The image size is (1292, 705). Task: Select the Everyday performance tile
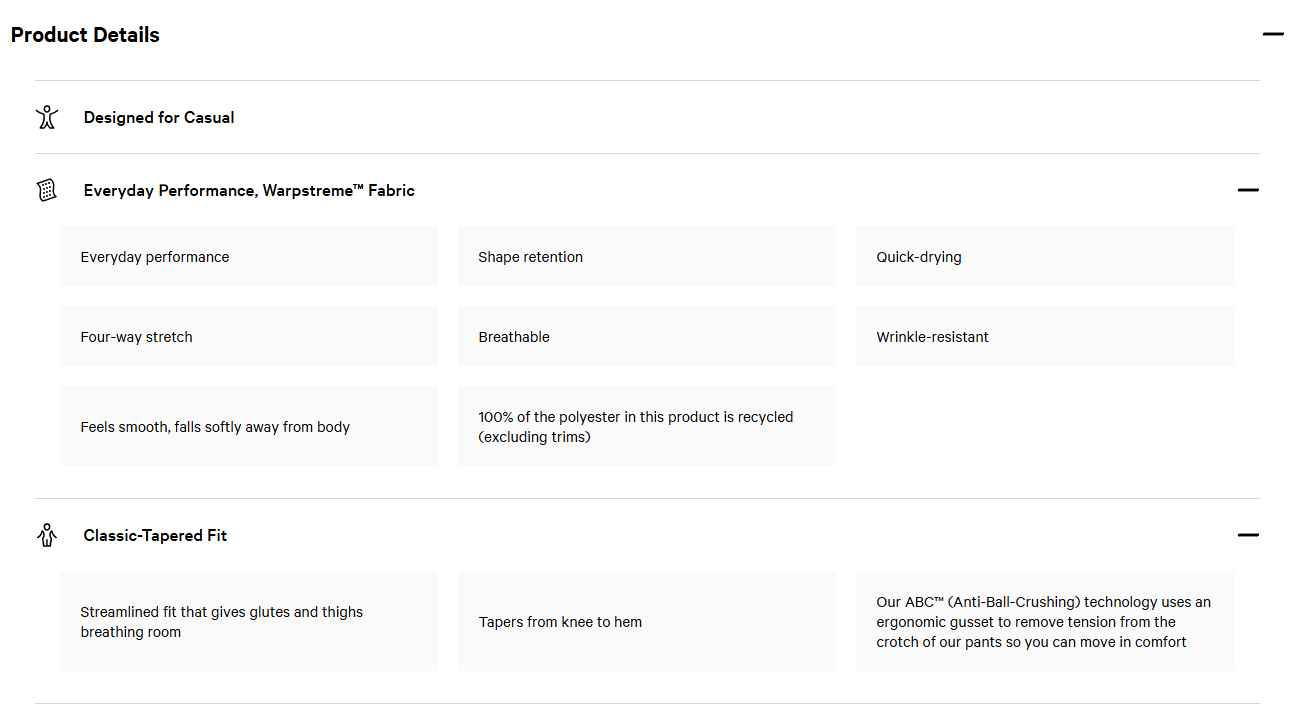[x=249, y=257]
